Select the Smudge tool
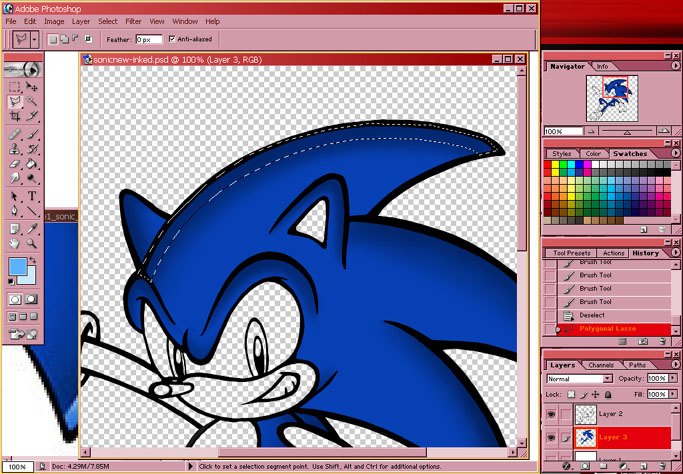The height and width of the screenshot is (474, 683). tap(15, 178)
